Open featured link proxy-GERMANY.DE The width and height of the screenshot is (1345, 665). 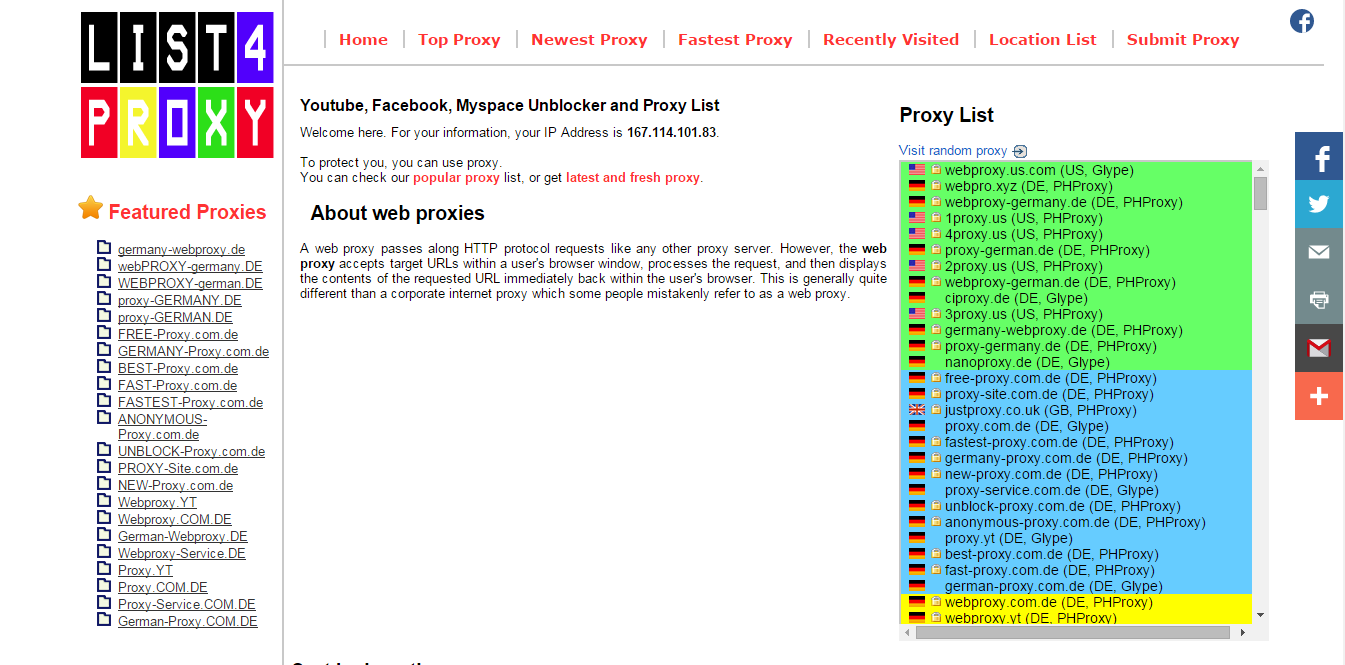179,301
